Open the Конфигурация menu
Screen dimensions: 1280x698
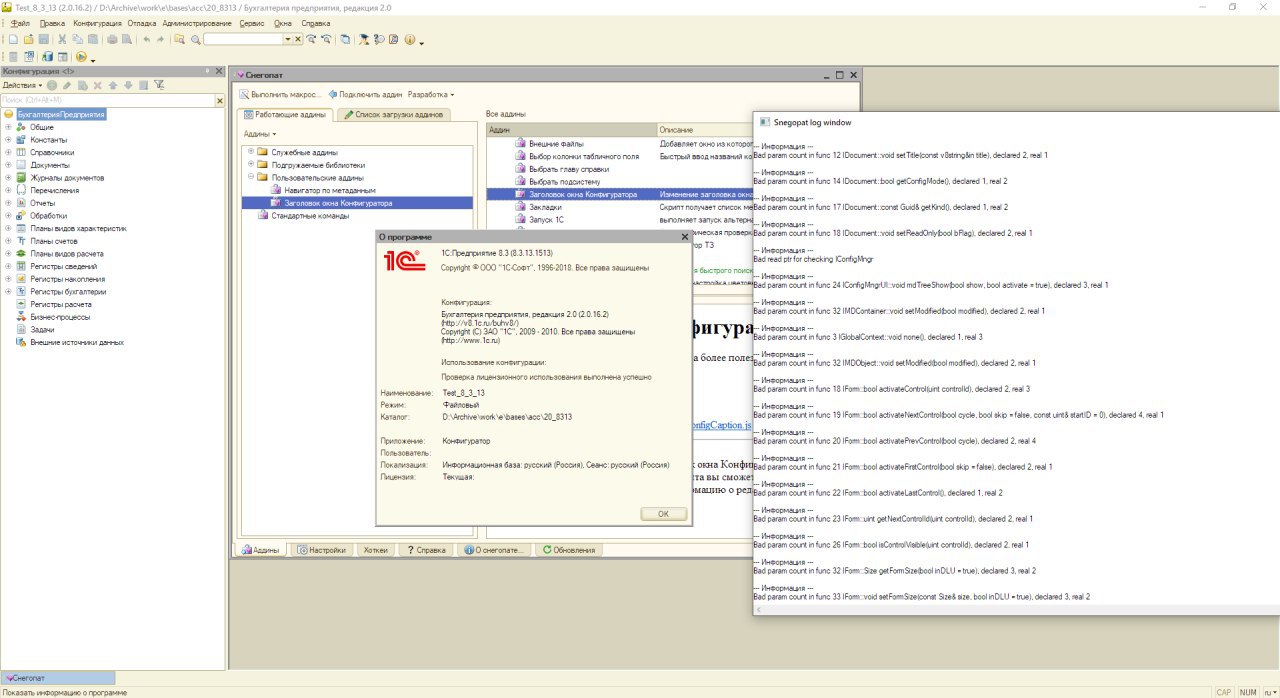point(97,22)
